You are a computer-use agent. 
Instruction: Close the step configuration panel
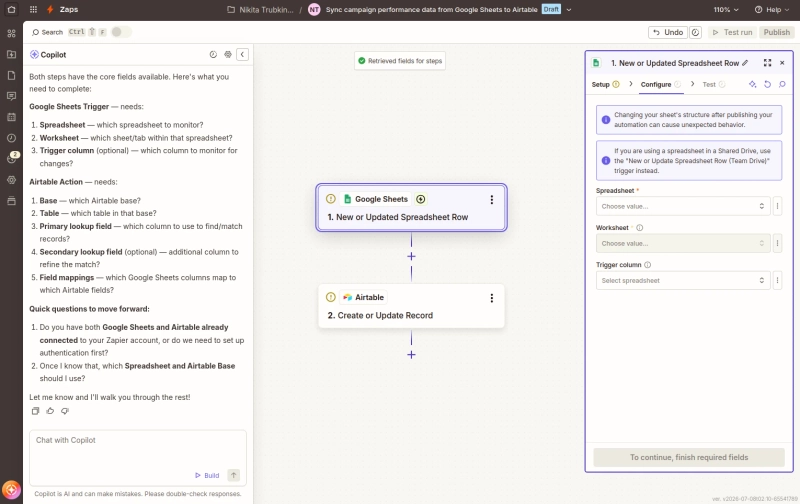click(x=782, y=63)
